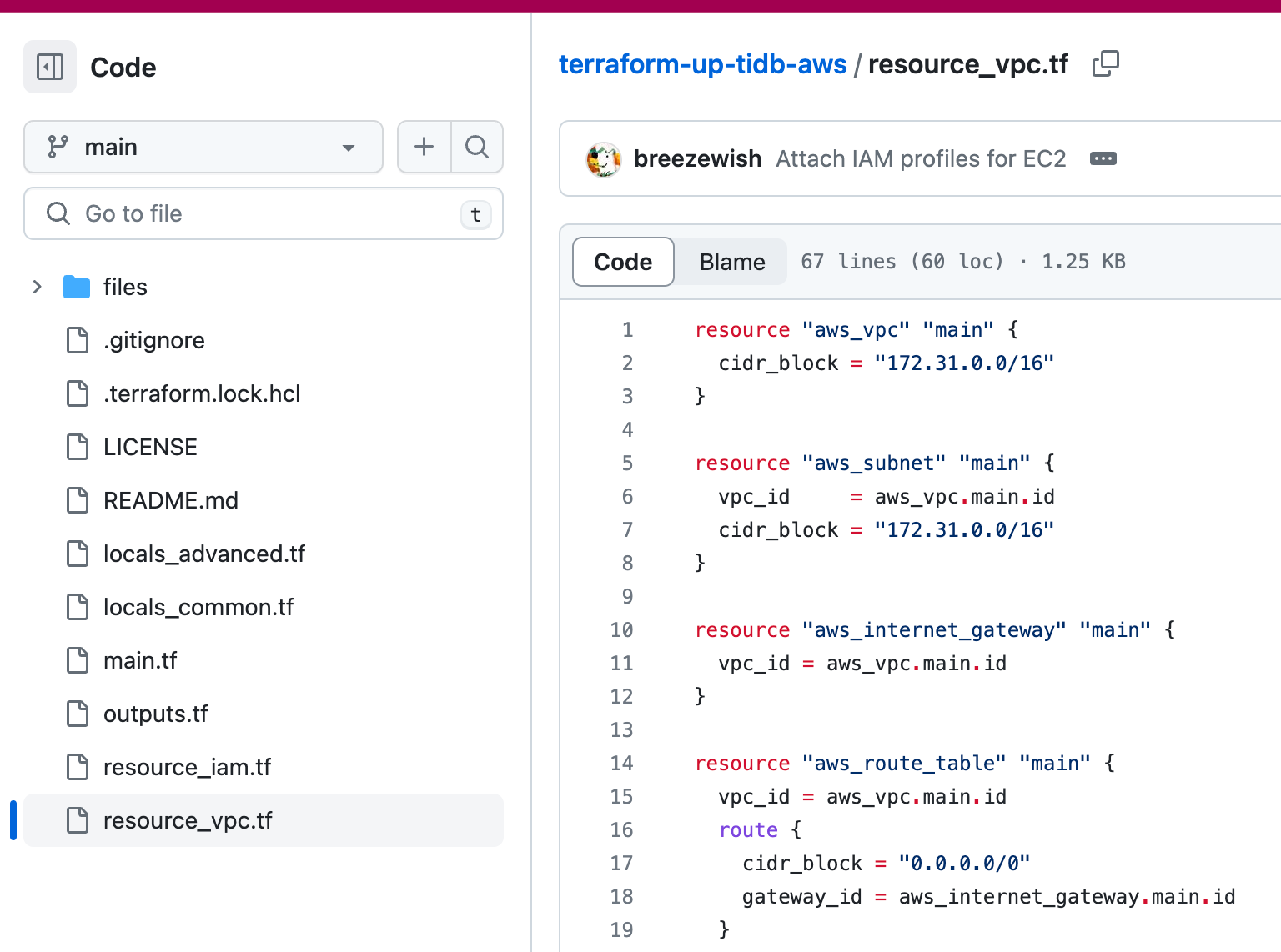Click the blue files folder icon
The width and height of the screenshot is (1281, 952).
pos(77,287)
